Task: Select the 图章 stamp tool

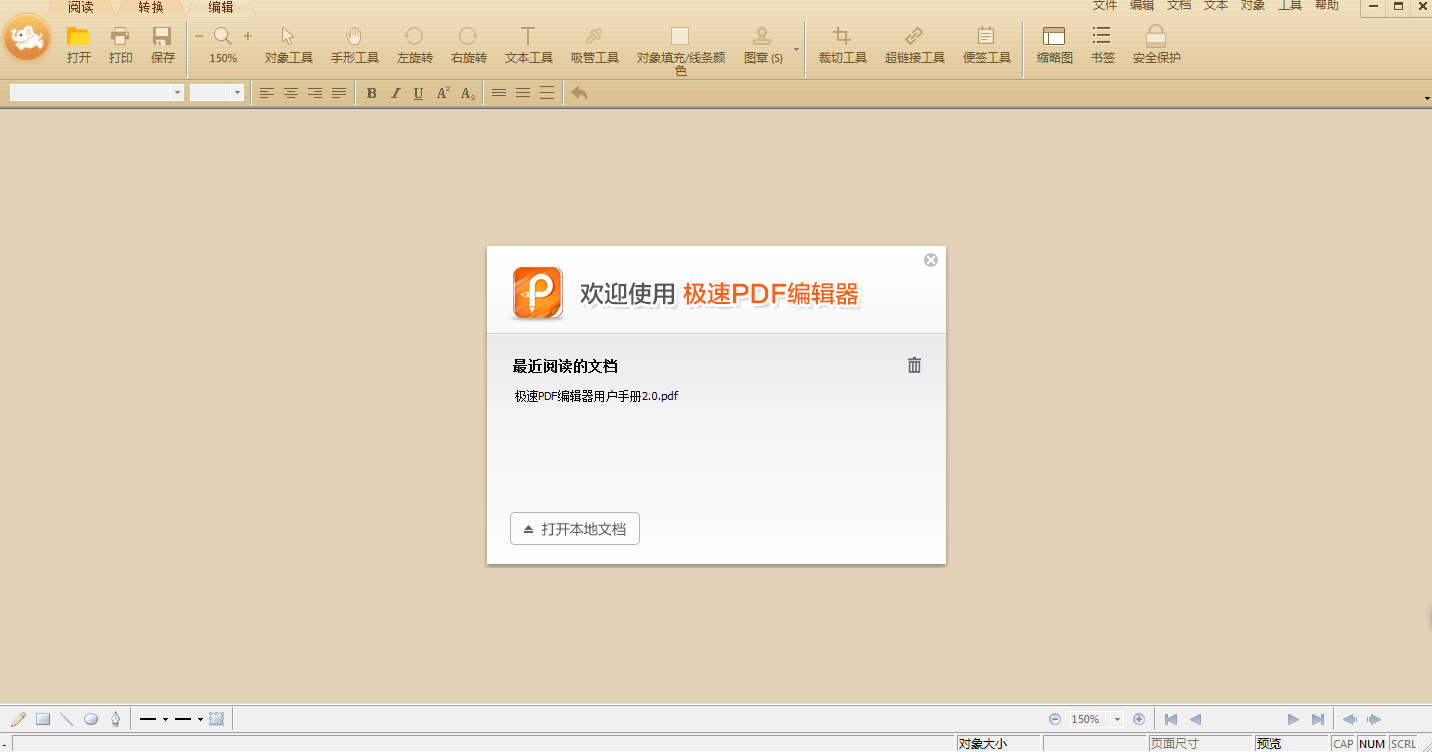Action: pos(763,46)
